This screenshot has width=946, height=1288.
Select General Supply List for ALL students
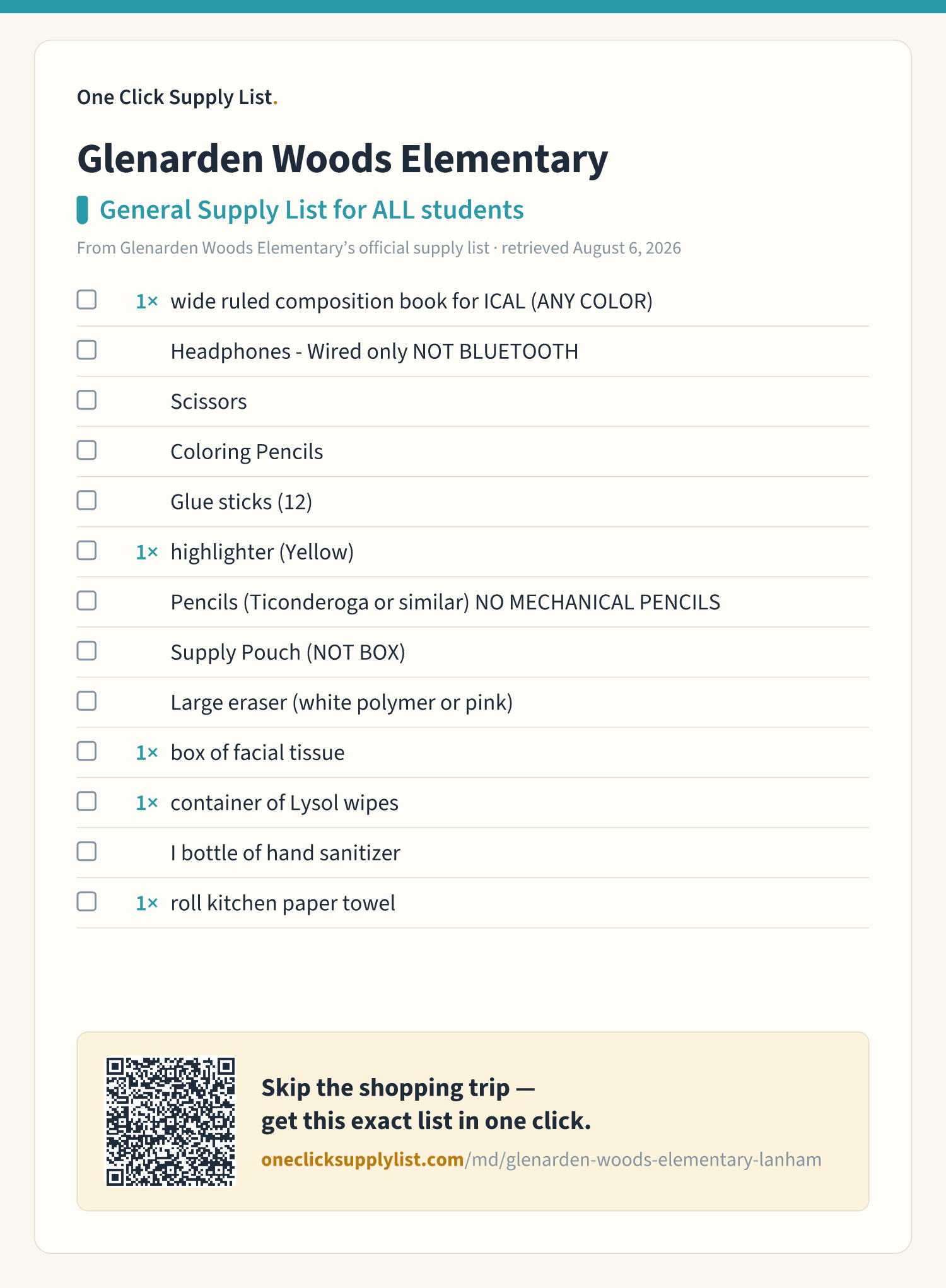pos(312,210)
